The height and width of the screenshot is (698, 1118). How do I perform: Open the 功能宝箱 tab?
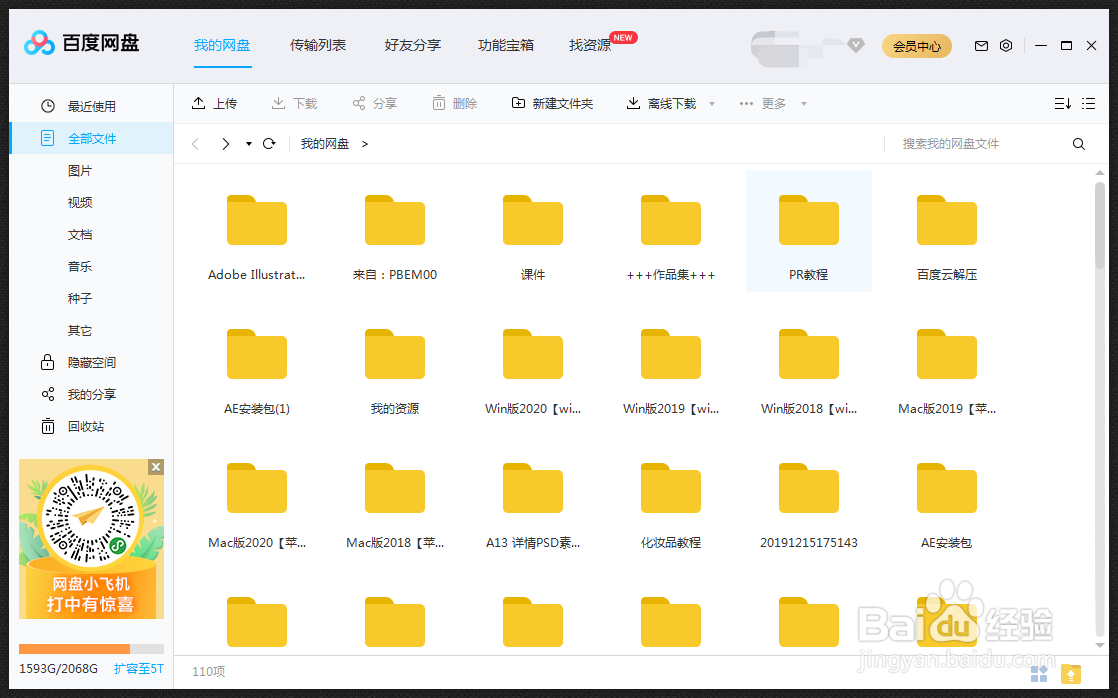[x=506, y=44]
